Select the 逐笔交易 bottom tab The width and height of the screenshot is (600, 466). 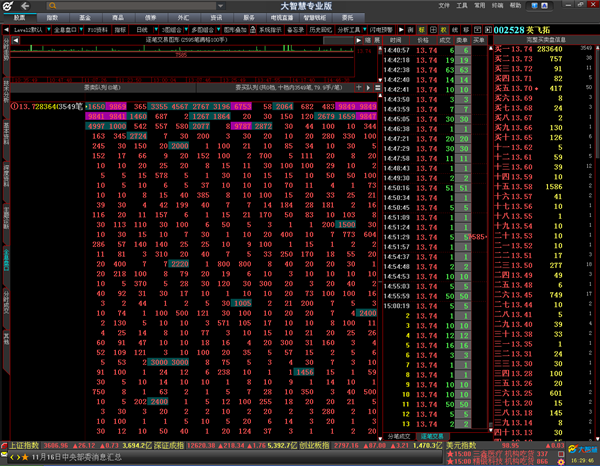tap(432, 436)
